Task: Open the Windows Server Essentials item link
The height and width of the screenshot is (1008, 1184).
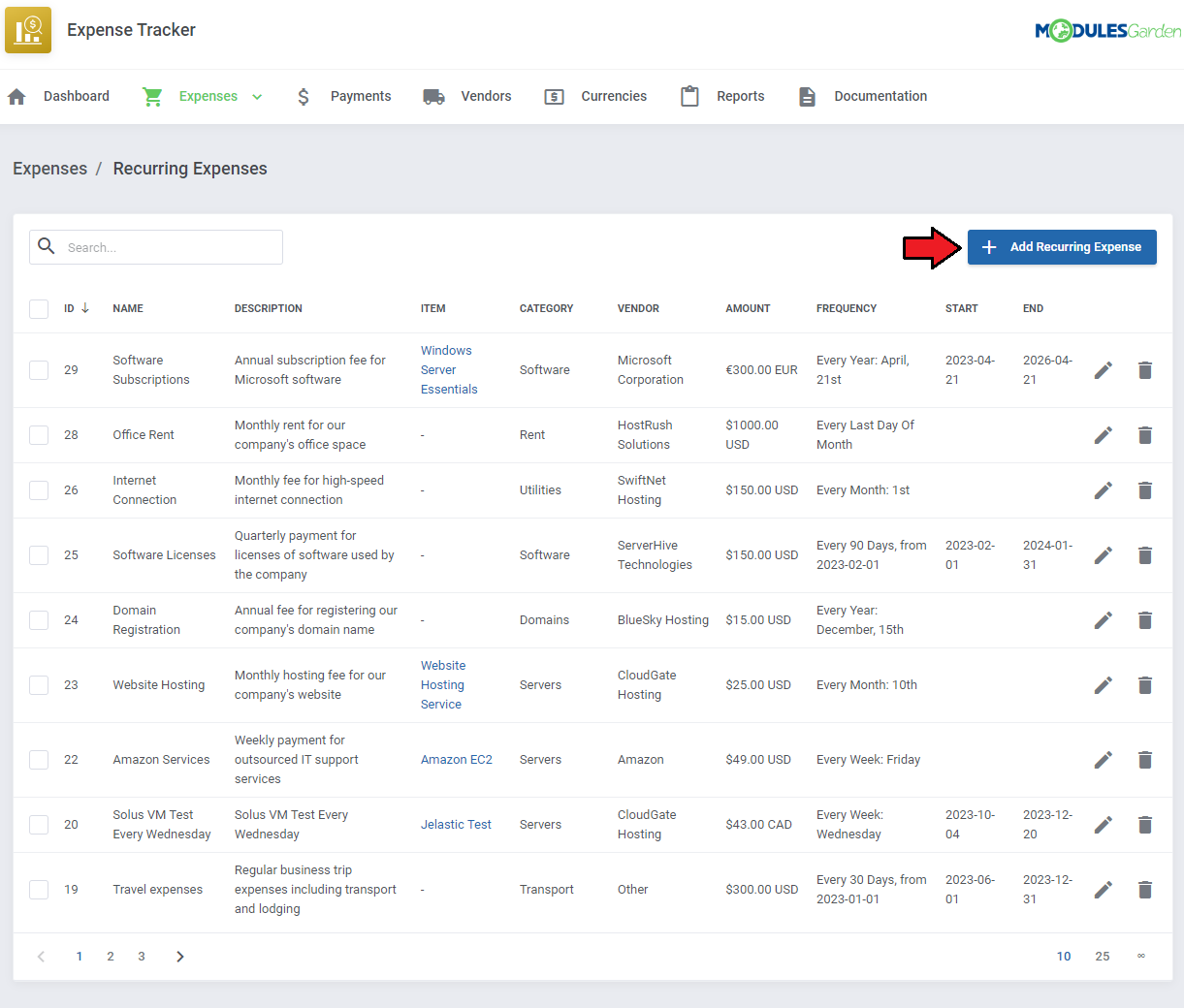Action: tap(449, 370)
